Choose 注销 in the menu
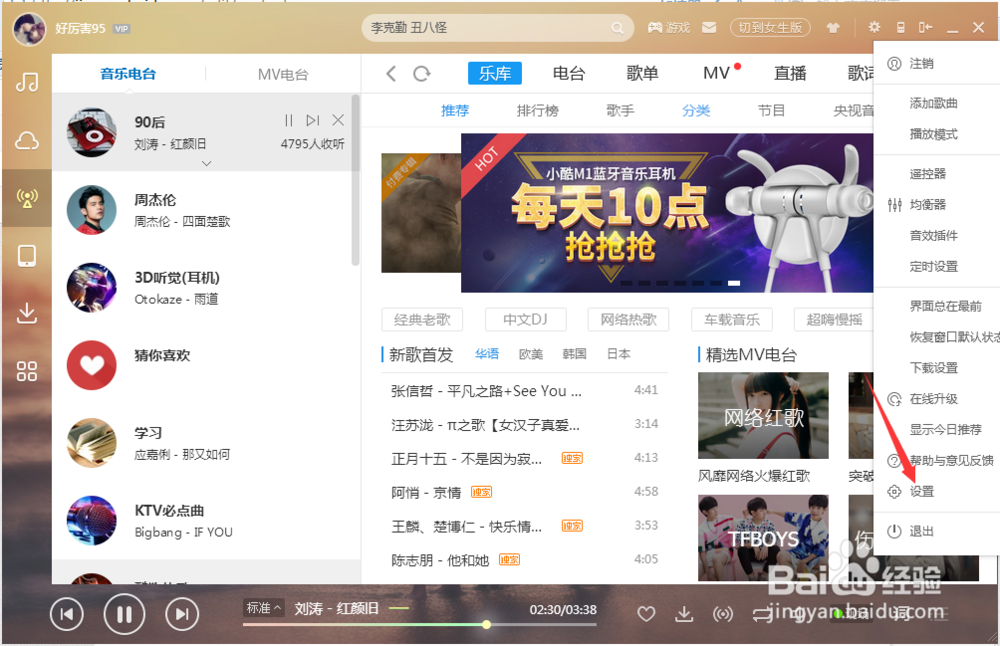 tap(922, 63)
